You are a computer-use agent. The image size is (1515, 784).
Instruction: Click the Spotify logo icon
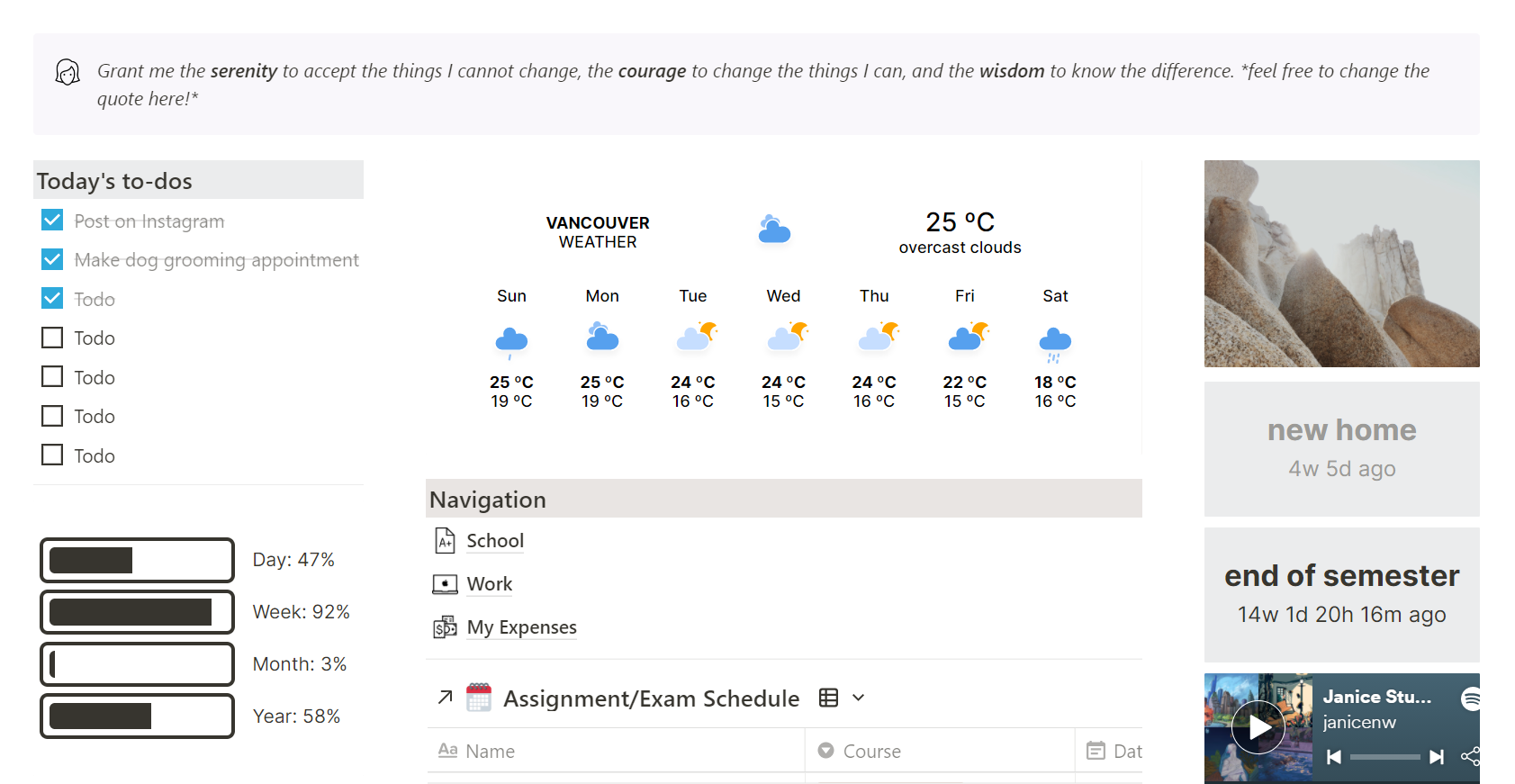pyautogui.click(x=1471, y=698)
